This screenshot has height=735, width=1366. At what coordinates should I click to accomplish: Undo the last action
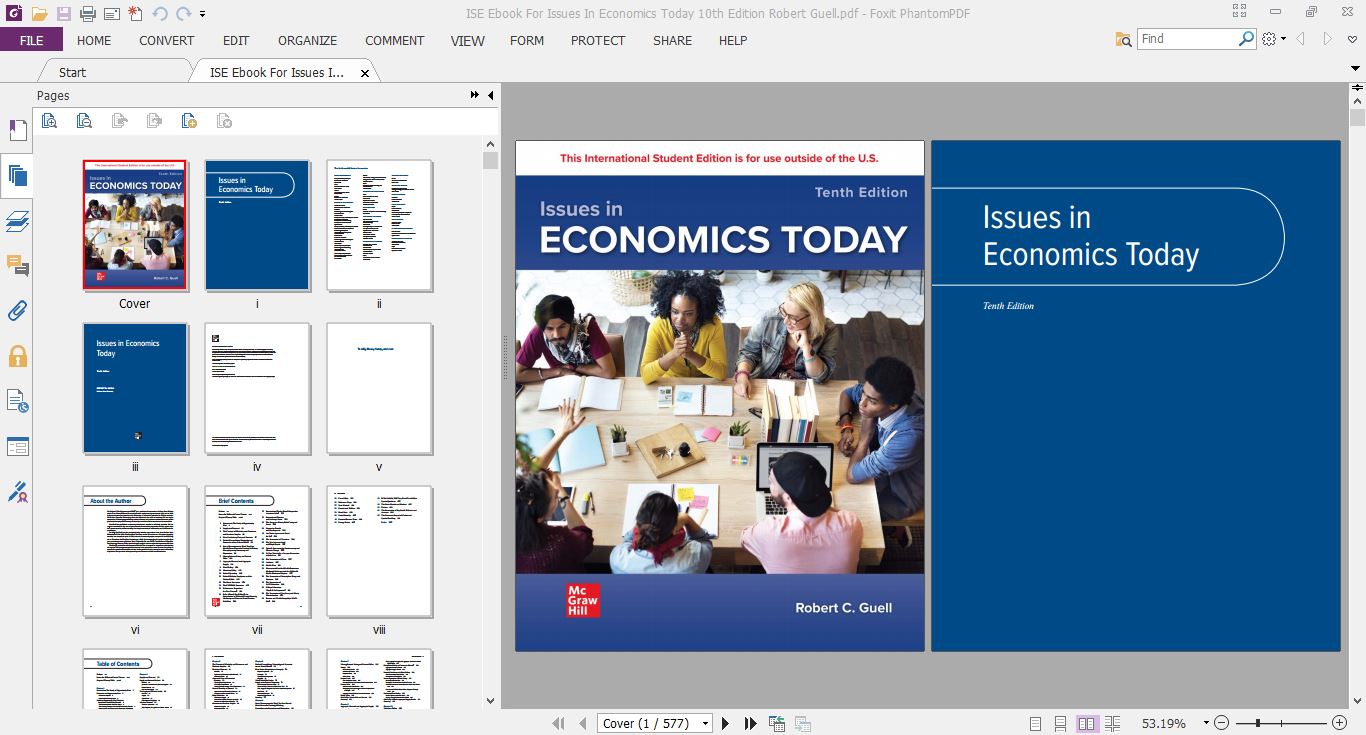[160, 14]
